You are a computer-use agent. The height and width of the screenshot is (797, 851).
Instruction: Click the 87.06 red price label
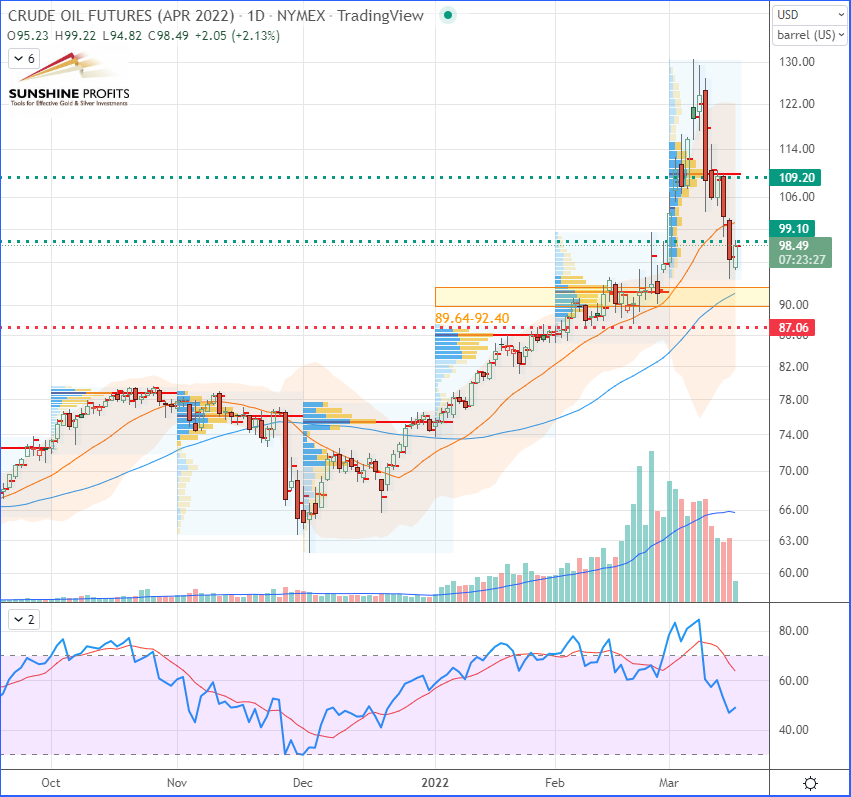coord(793,328)
